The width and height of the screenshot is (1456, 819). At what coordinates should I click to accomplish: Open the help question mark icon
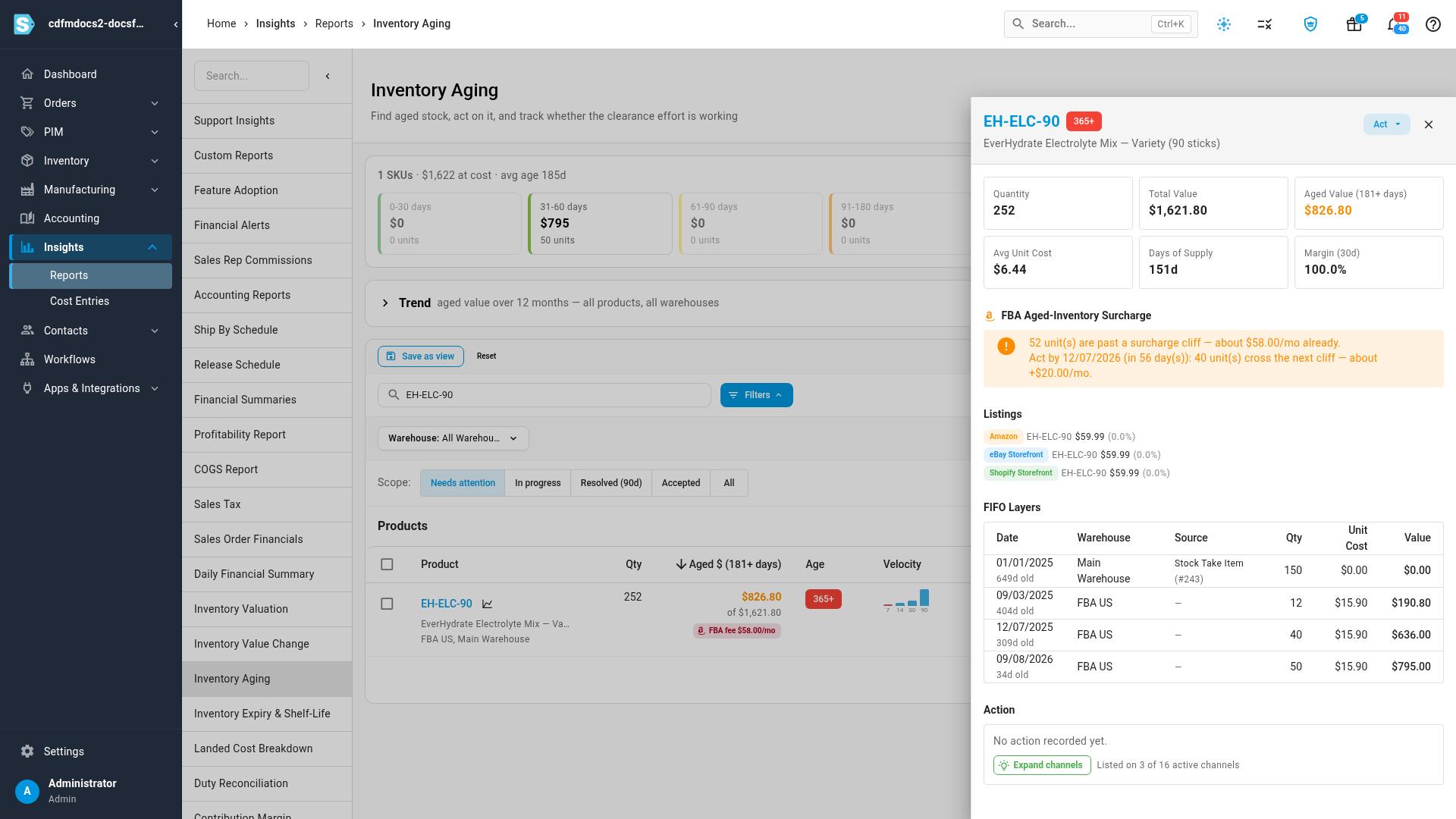coord(1433,24)
